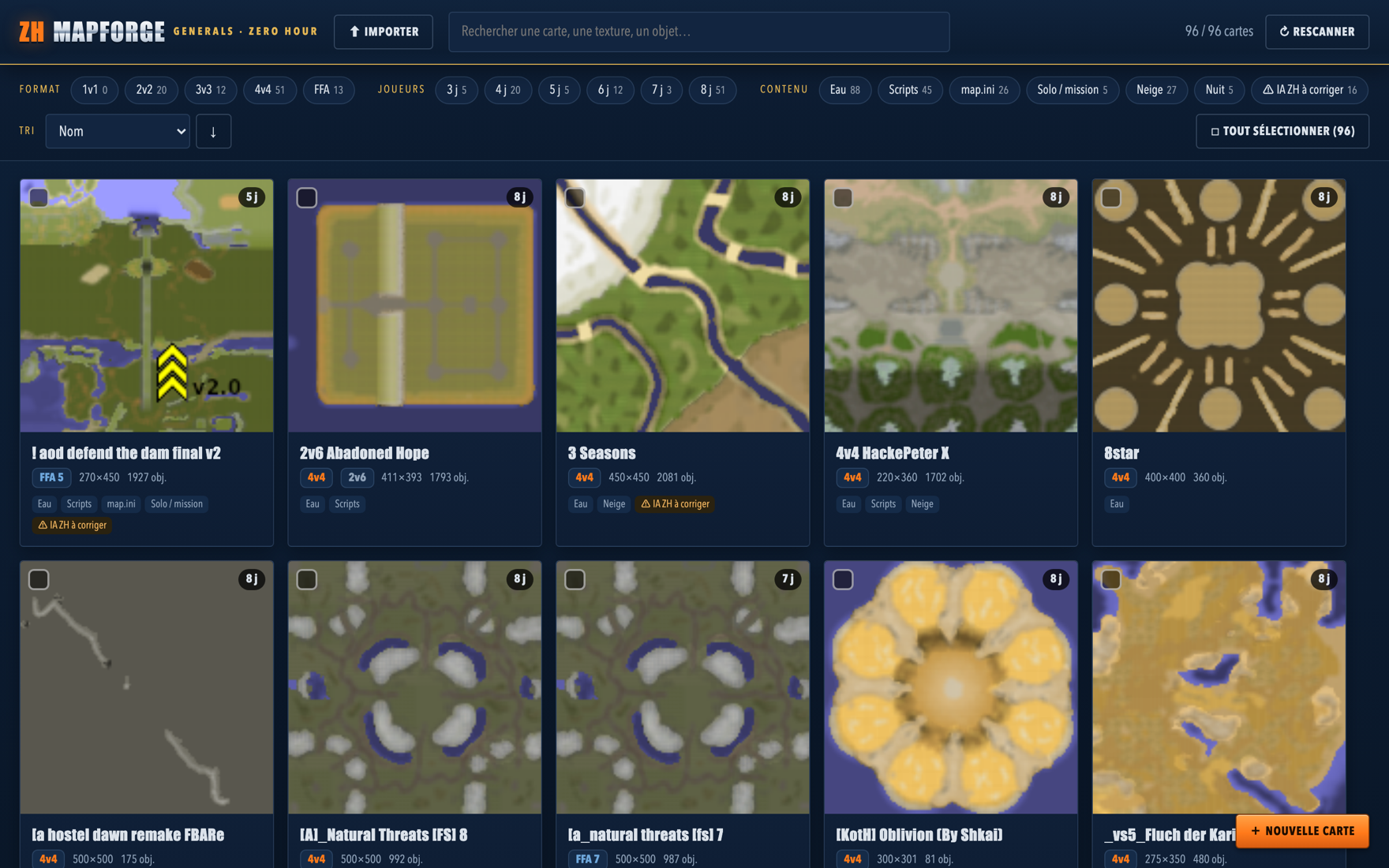This screenshot has height=868, width=1389.
Task: Open the I aod defend the dam thumbnail
Action: pos(147,305)
